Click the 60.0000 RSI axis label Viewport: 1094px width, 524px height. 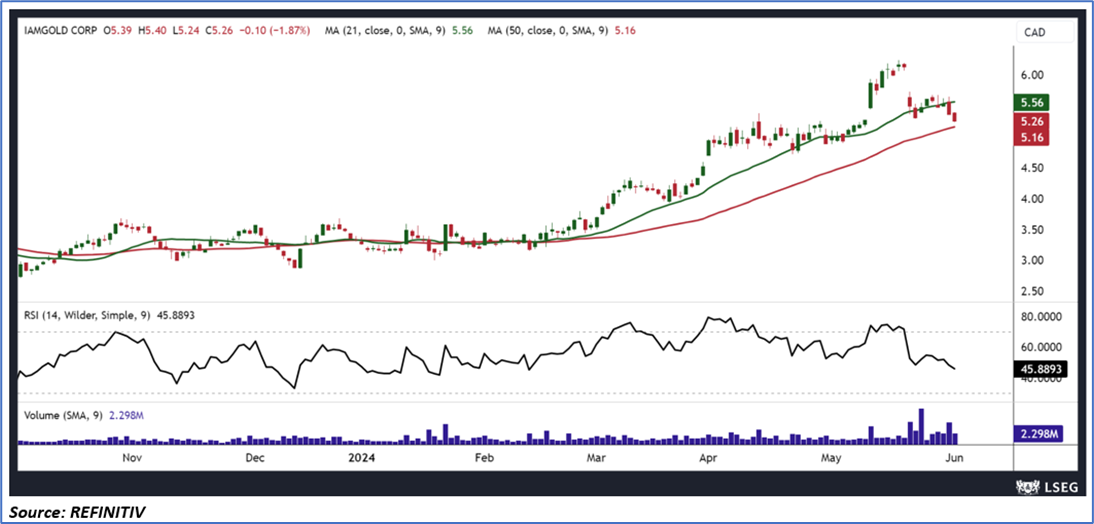click(x=1040, y=347)
